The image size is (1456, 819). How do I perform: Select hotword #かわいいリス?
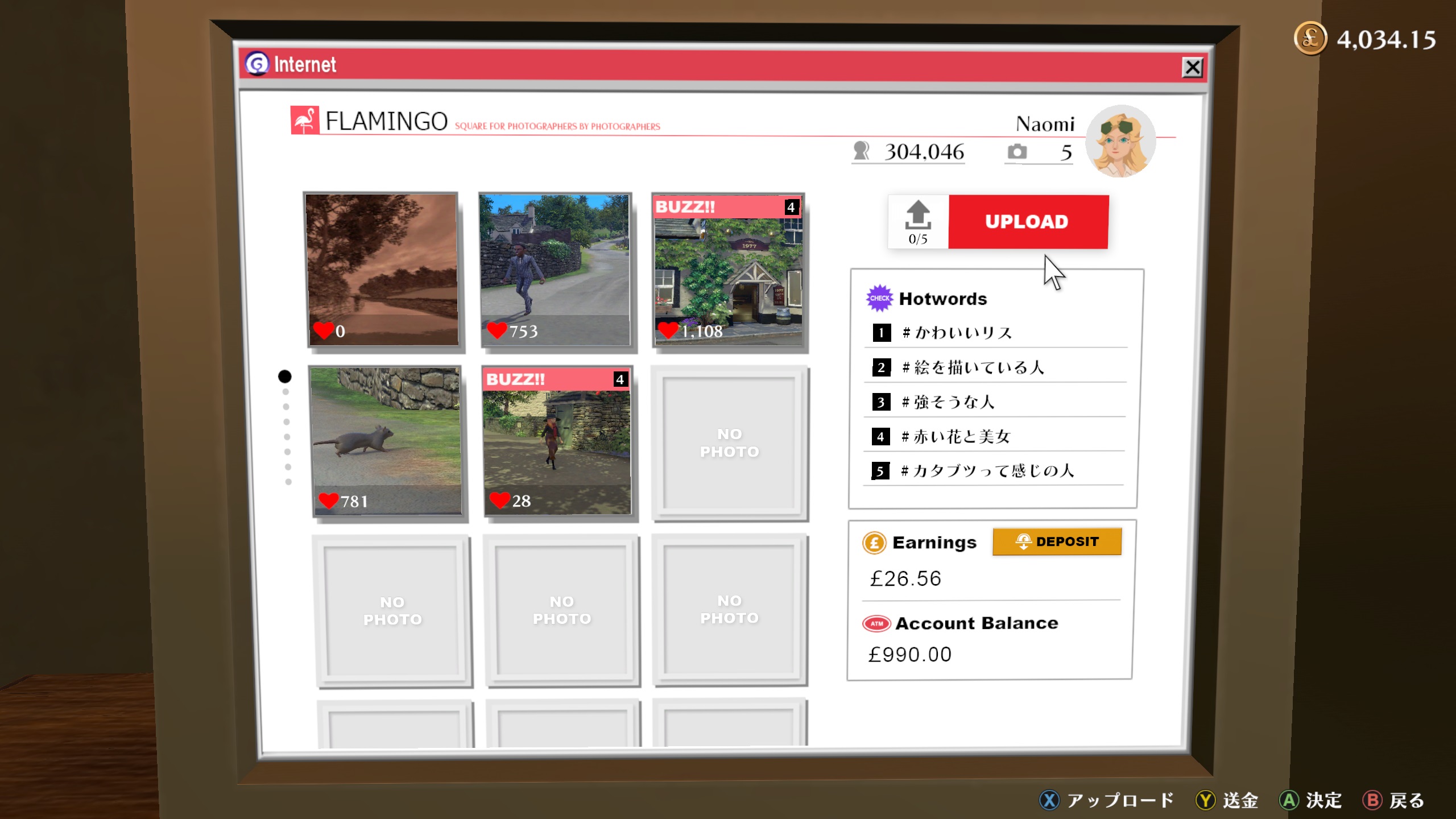point(957,333)
